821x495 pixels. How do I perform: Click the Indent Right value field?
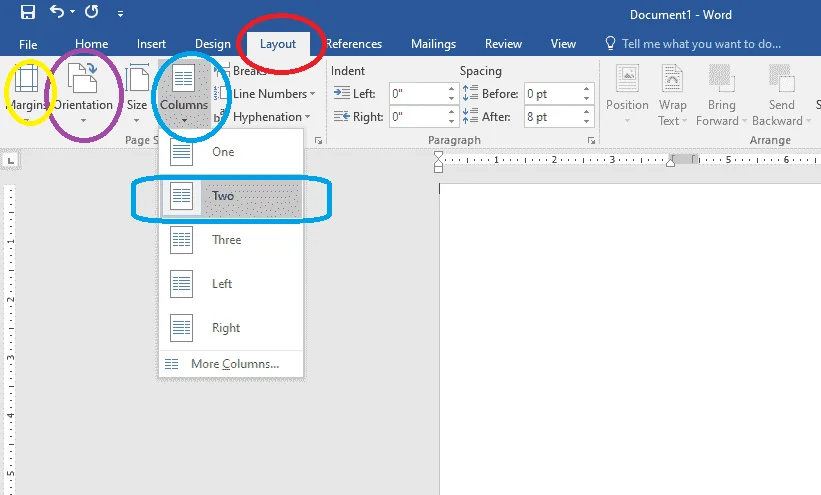tap(417, 116)
